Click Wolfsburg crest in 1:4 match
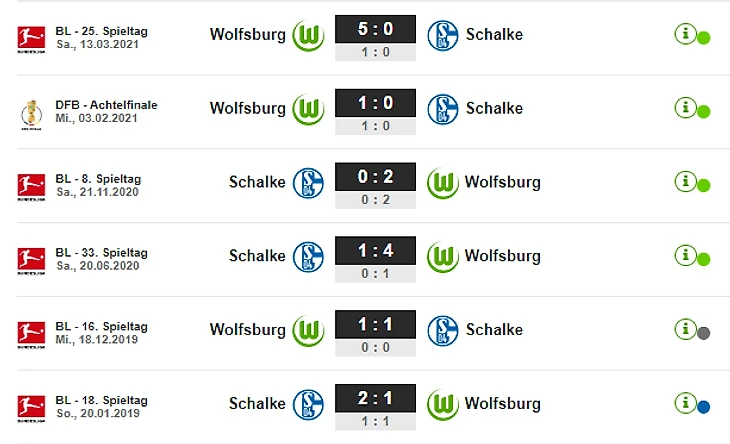 point(443,257)
